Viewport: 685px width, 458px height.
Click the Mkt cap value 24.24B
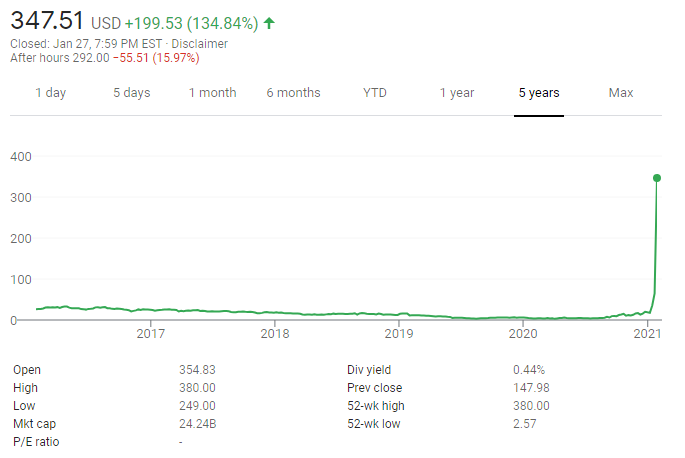coord(198,423)
